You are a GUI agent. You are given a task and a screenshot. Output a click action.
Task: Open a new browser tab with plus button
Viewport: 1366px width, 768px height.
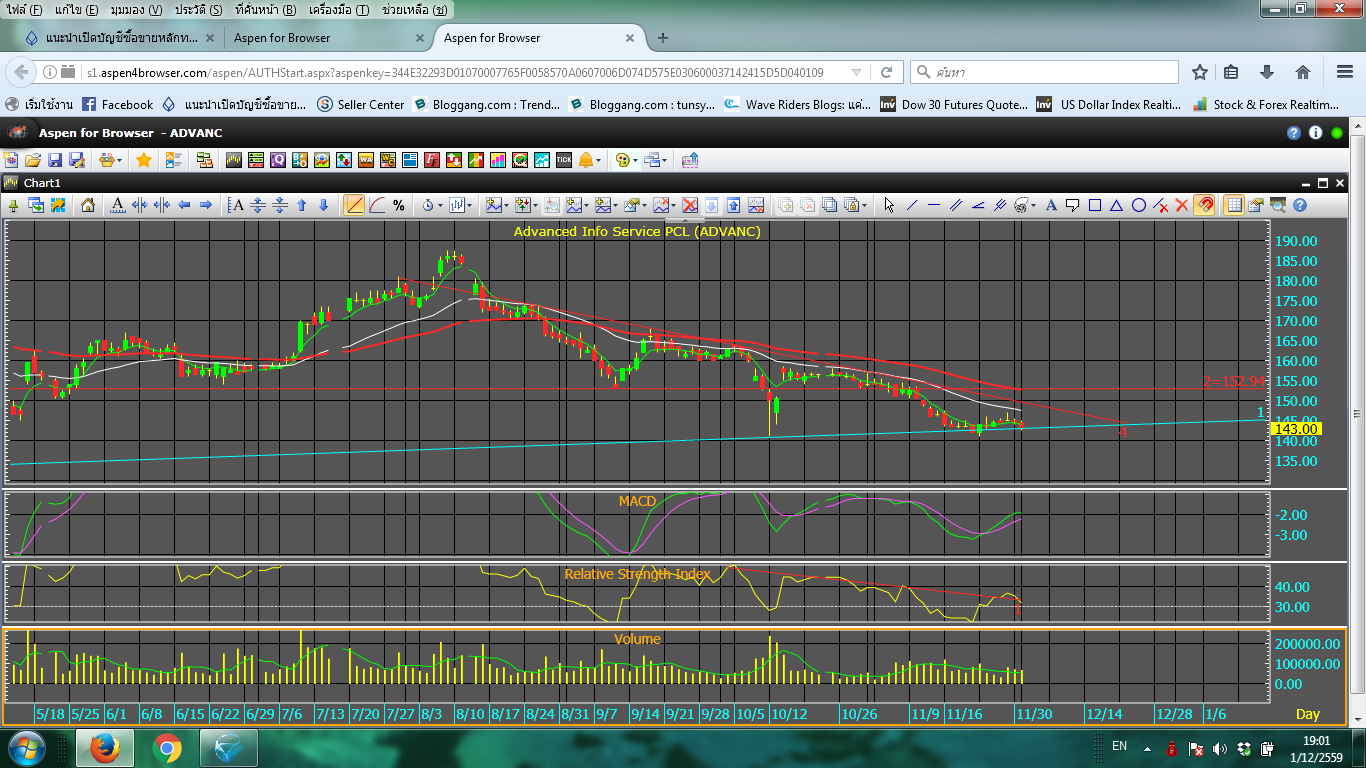[x=662, y=38]
